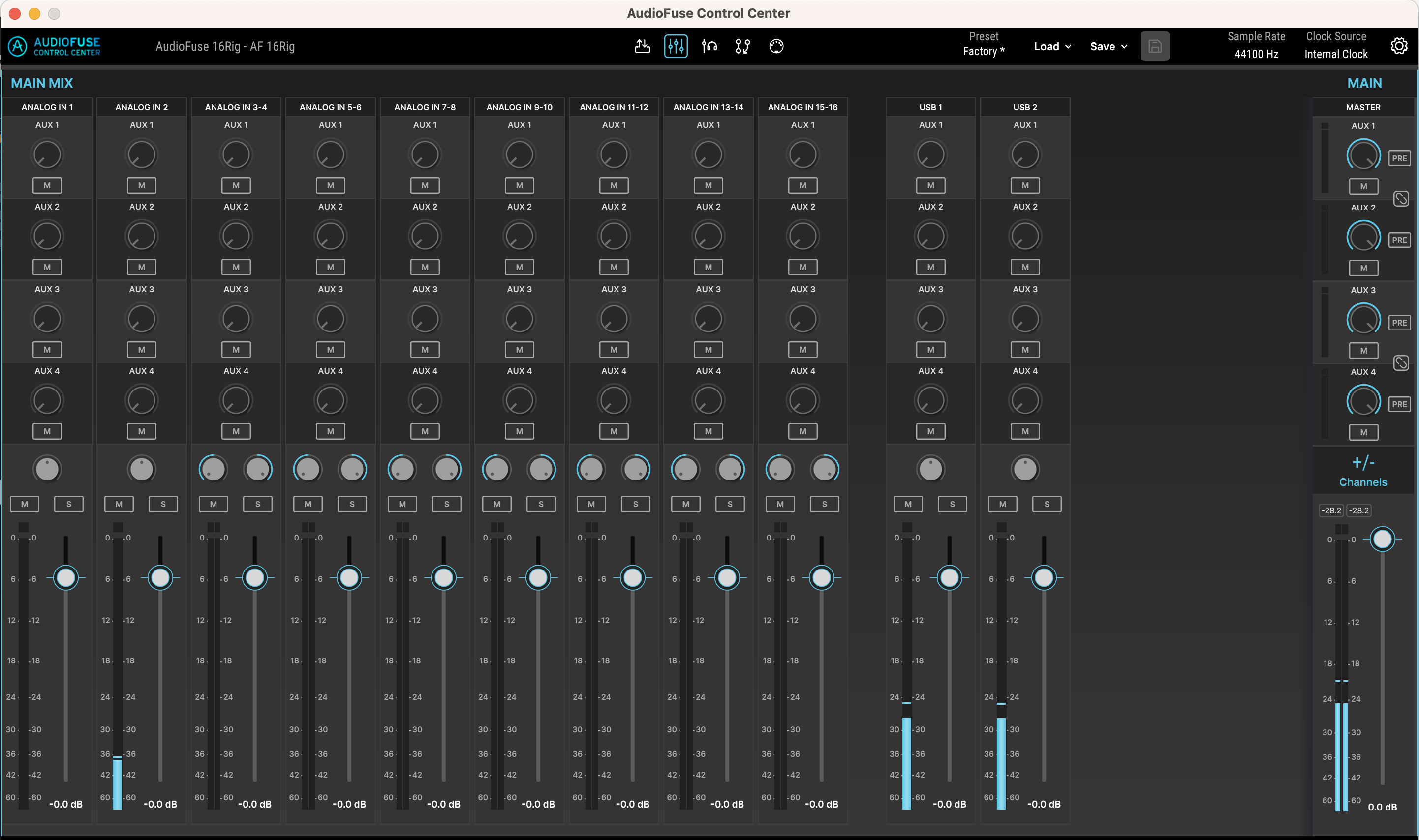Click the MAIN heading above Master
This screenshot has height=840, width=1419.
[1364, 83]
